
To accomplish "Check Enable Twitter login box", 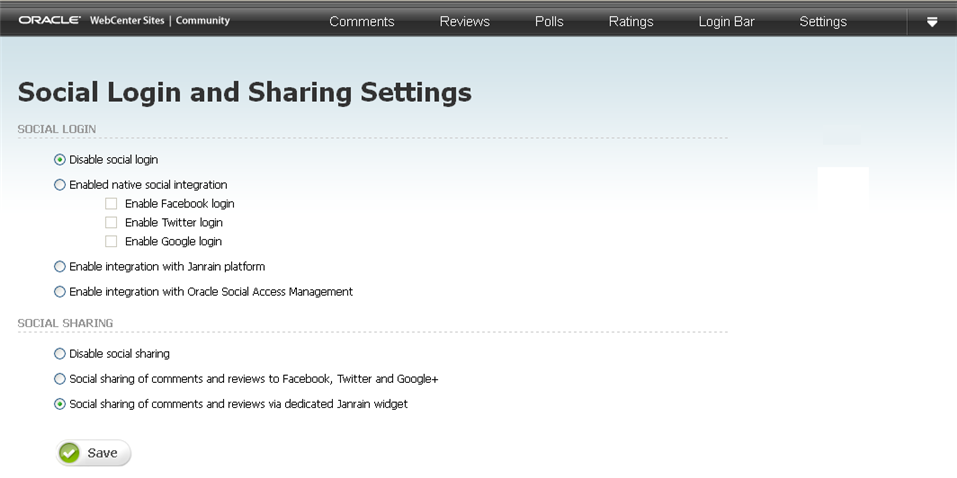I will coord(111,222).
